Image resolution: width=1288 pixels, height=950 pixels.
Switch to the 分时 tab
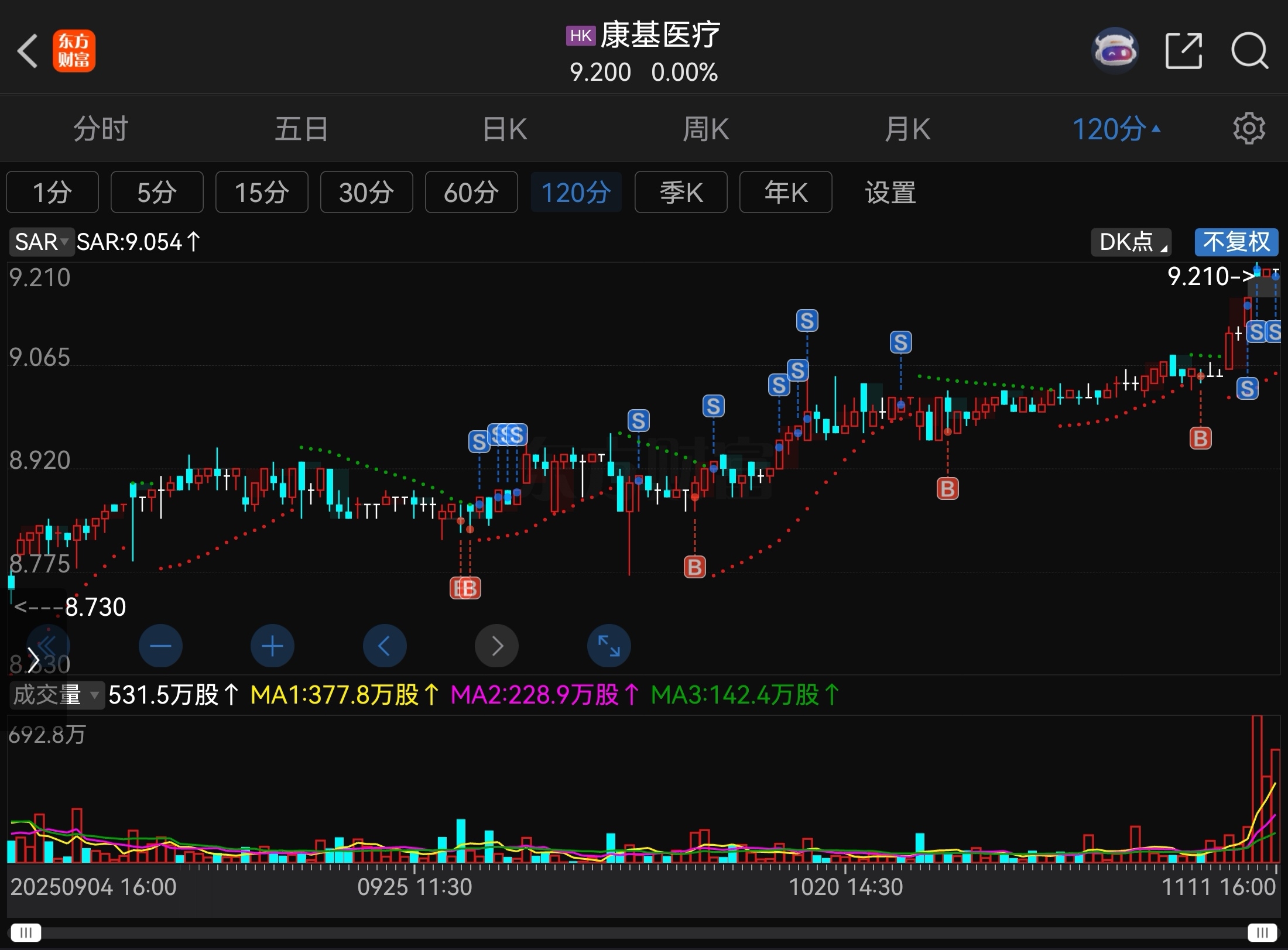coord(101,129)
